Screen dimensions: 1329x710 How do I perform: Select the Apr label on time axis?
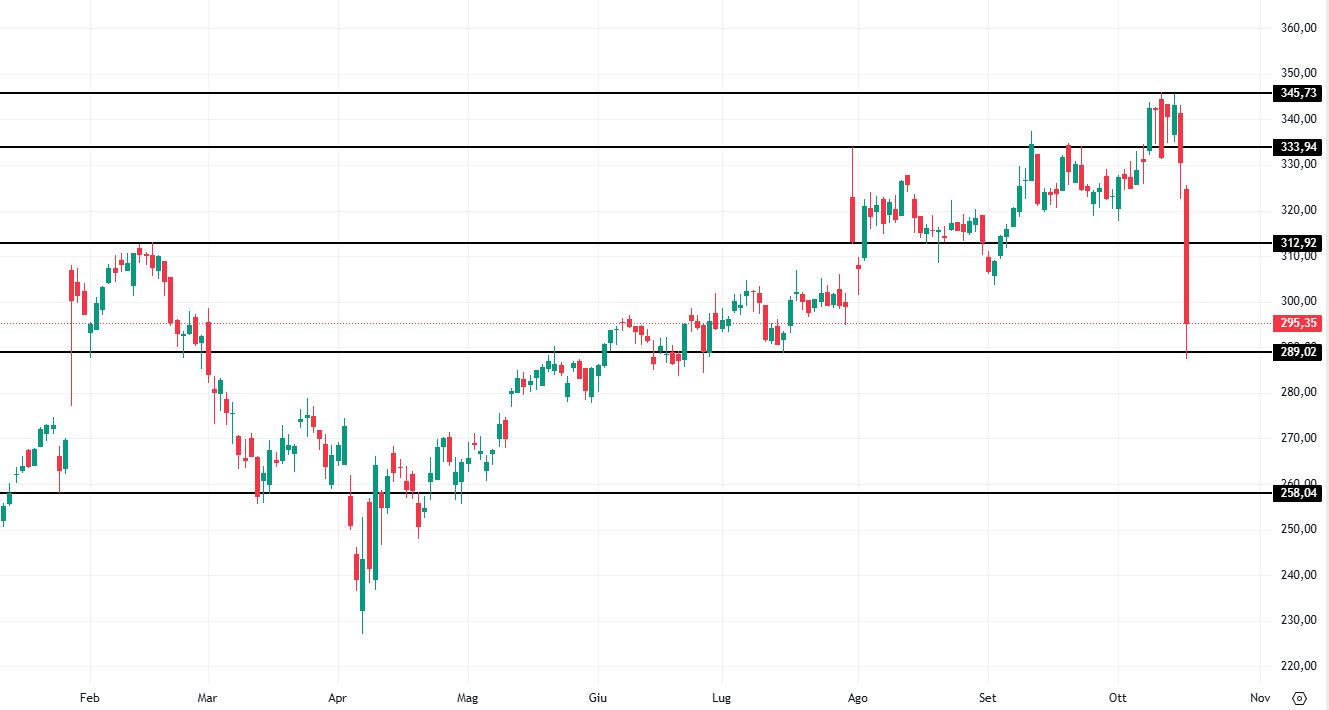[337, 698]
